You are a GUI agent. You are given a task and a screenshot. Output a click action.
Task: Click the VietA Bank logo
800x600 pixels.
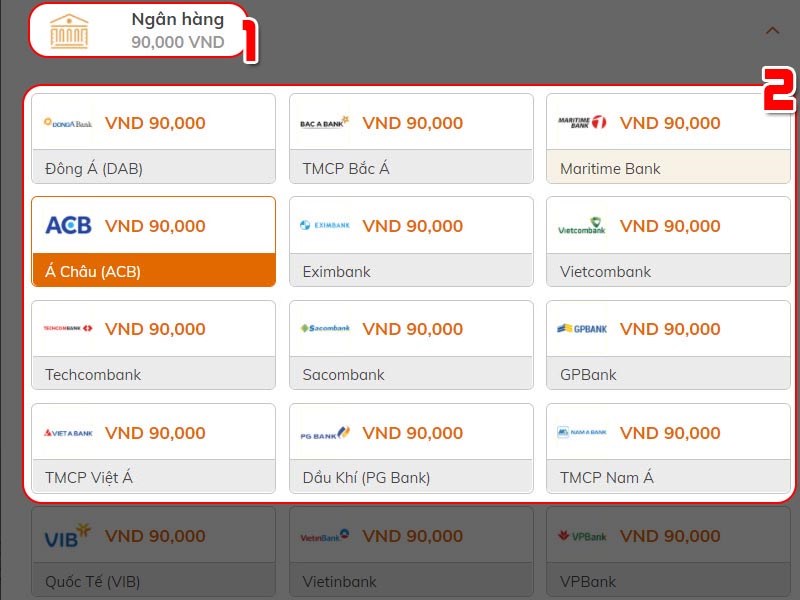(68, 433)
